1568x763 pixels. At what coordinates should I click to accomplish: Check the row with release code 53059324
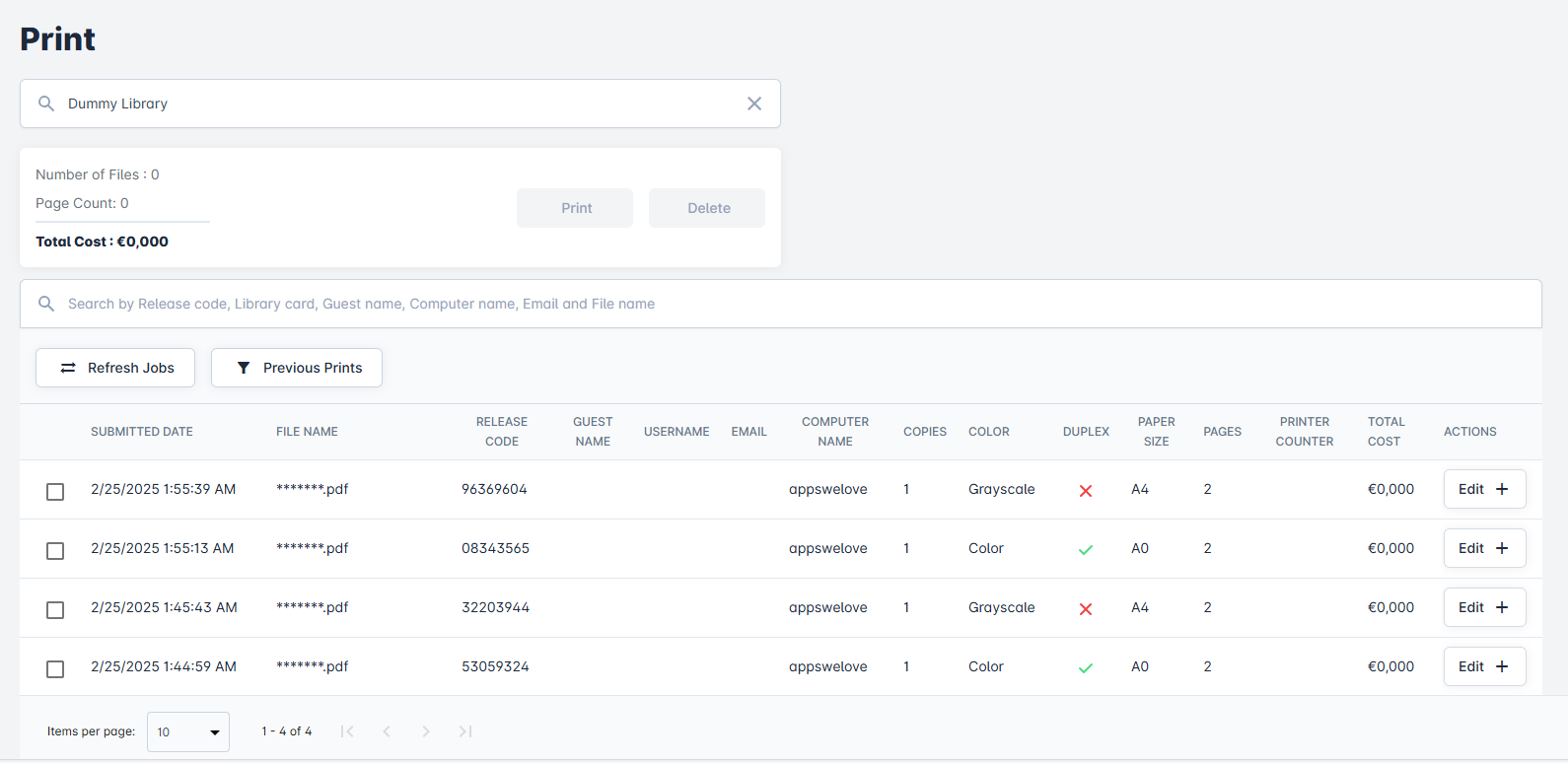(55, 669)
